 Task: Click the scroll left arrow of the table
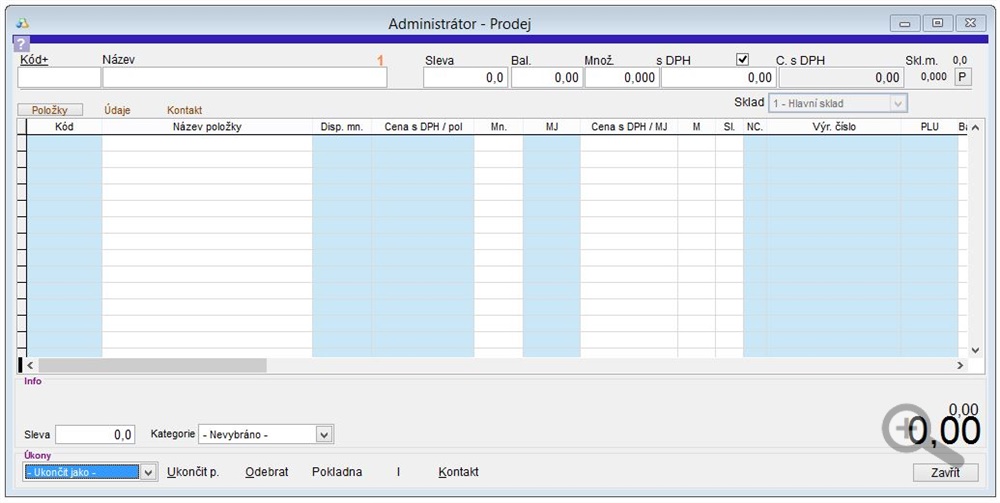[30, 365]
